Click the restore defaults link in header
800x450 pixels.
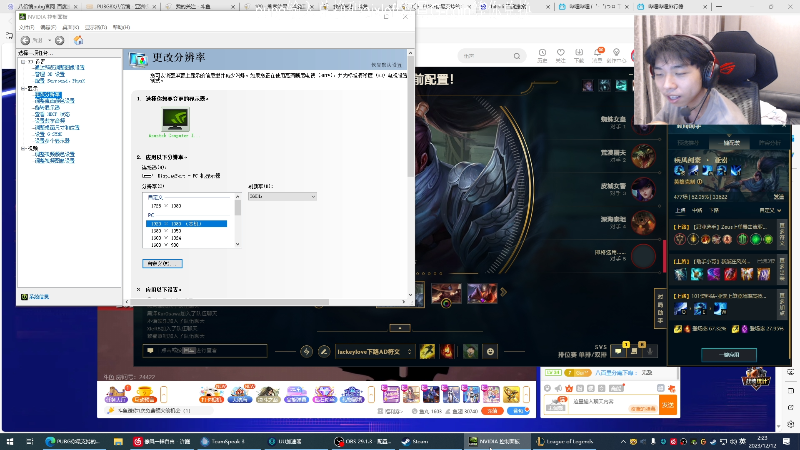tap(386, 65)
